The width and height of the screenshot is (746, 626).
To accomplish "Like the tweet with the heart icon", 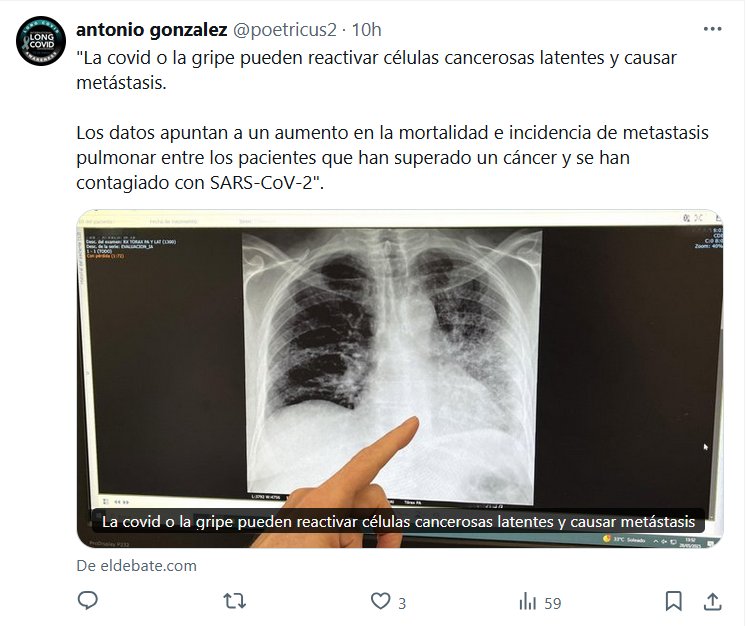I will [x=380, y=601].
